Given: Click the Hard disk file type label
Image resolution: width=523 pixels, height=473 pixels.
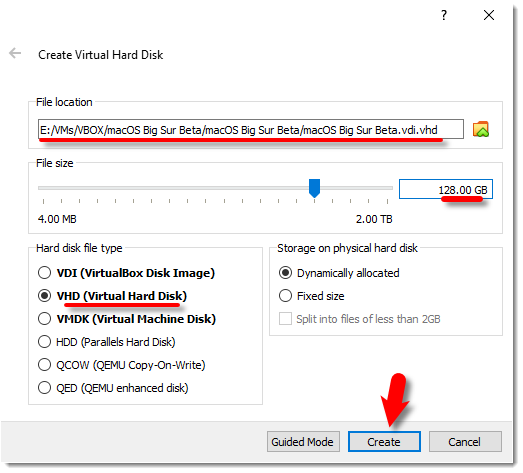Looking at the screenshot, I should tap(79, 248).
